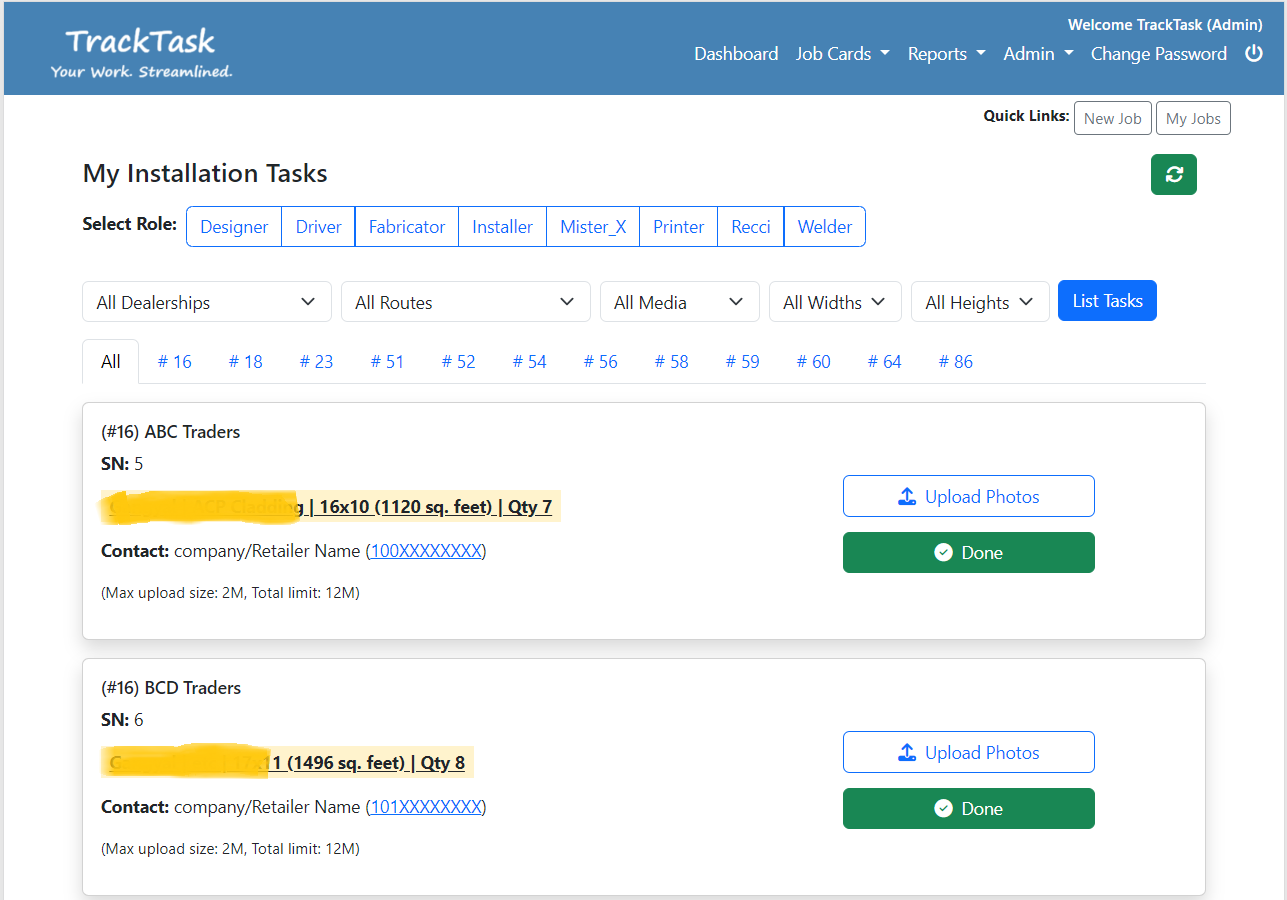The image size is (1287, 900).
Task: Upload photos for BCD Traders task
Action: (968, 753)
